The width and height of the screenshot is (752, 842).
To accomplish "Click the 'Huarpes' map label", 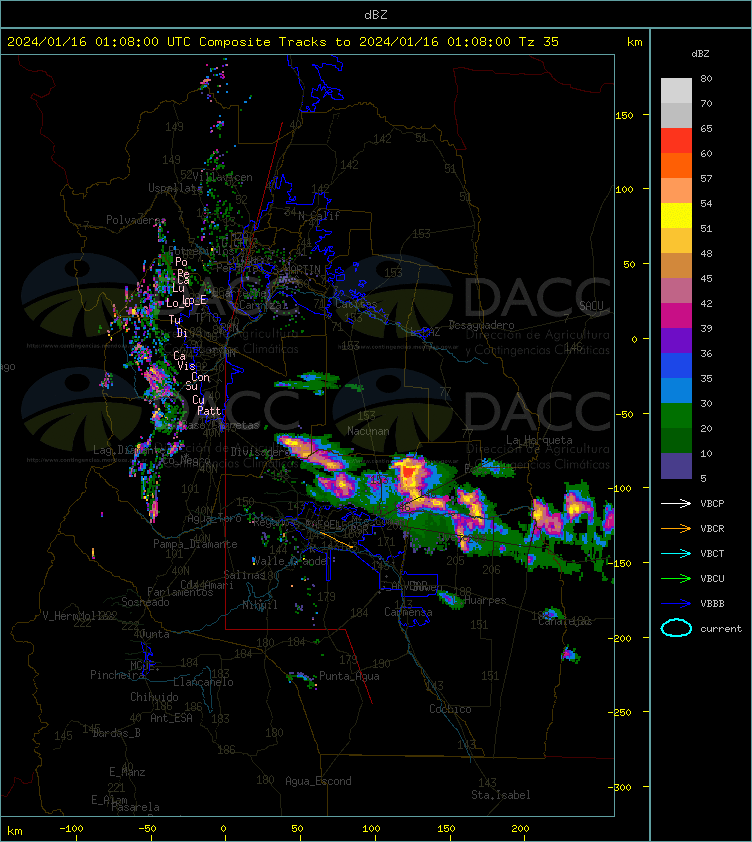I will pos(485,600).
